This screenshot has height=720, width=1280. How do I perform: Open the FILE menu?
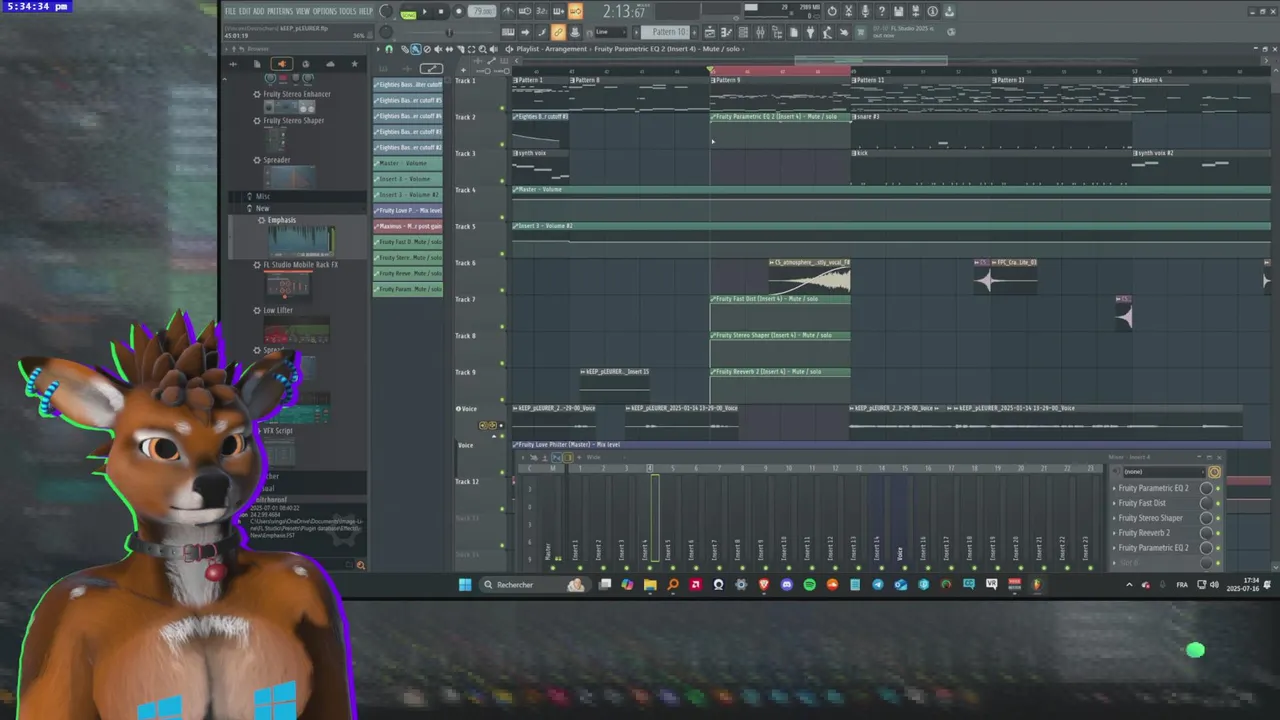pyautogui.click(x=230, y=11)
